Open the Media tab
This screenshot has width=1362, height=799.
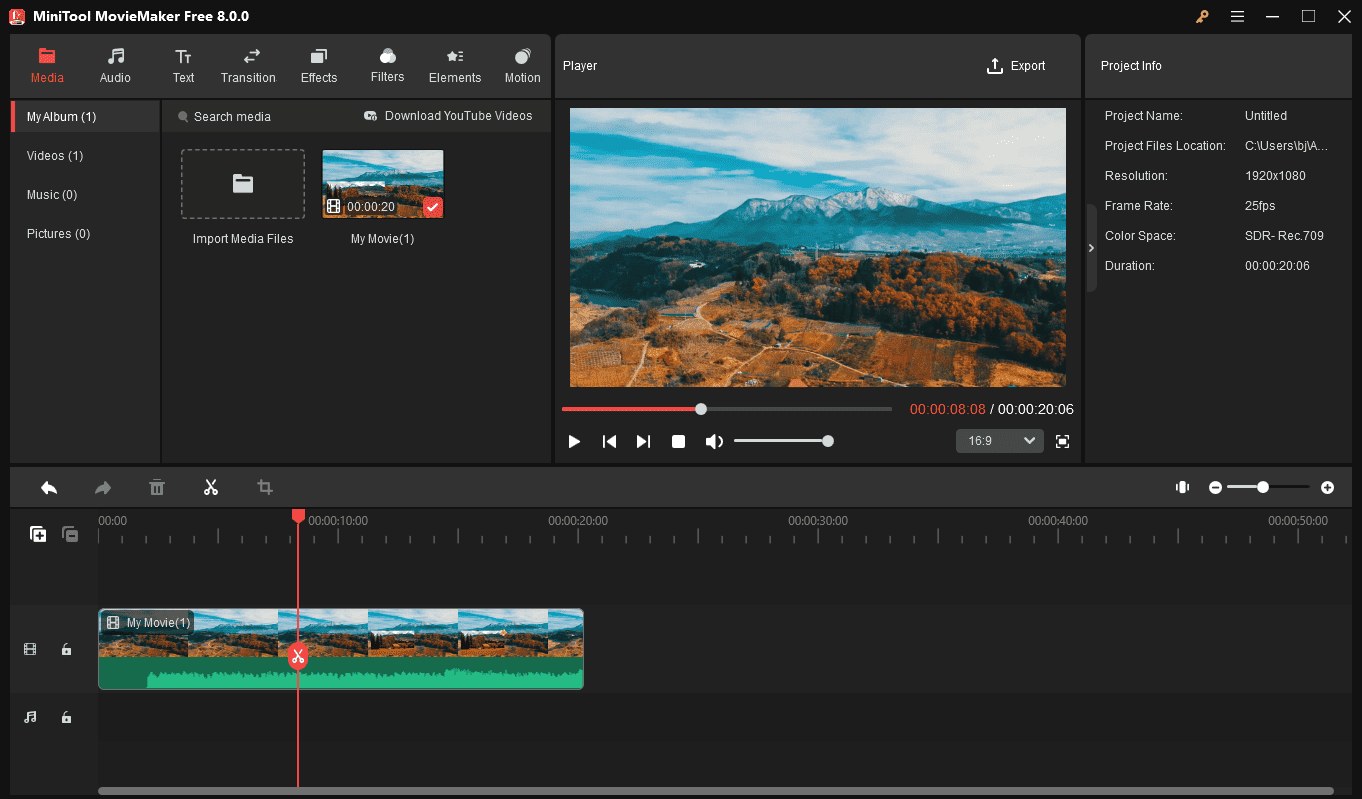click(x=47, y=66)
